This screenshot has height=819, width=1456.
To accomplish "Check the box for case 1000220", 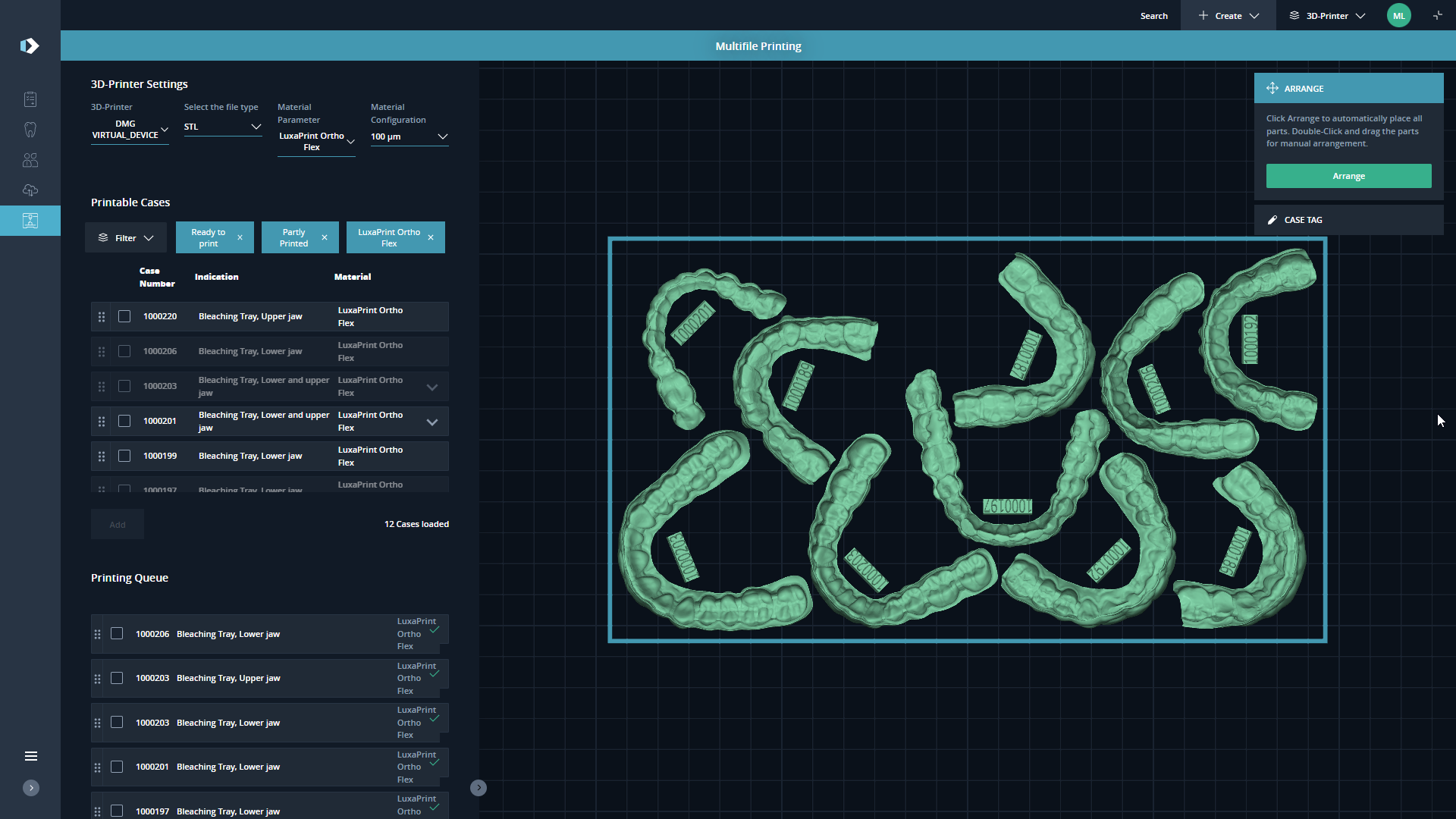I will 124,316.
